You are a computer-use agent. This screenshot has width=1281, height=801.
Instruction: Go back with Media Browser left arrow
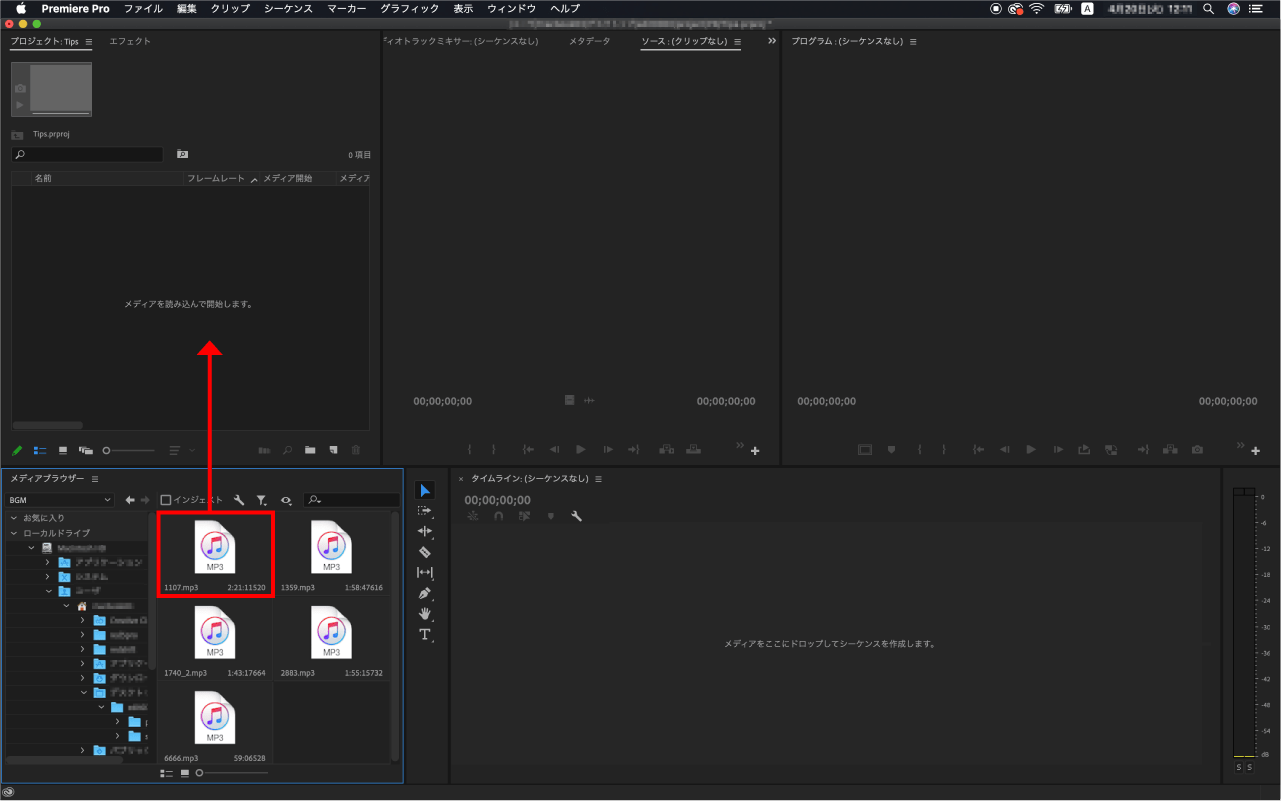(130, 500)
